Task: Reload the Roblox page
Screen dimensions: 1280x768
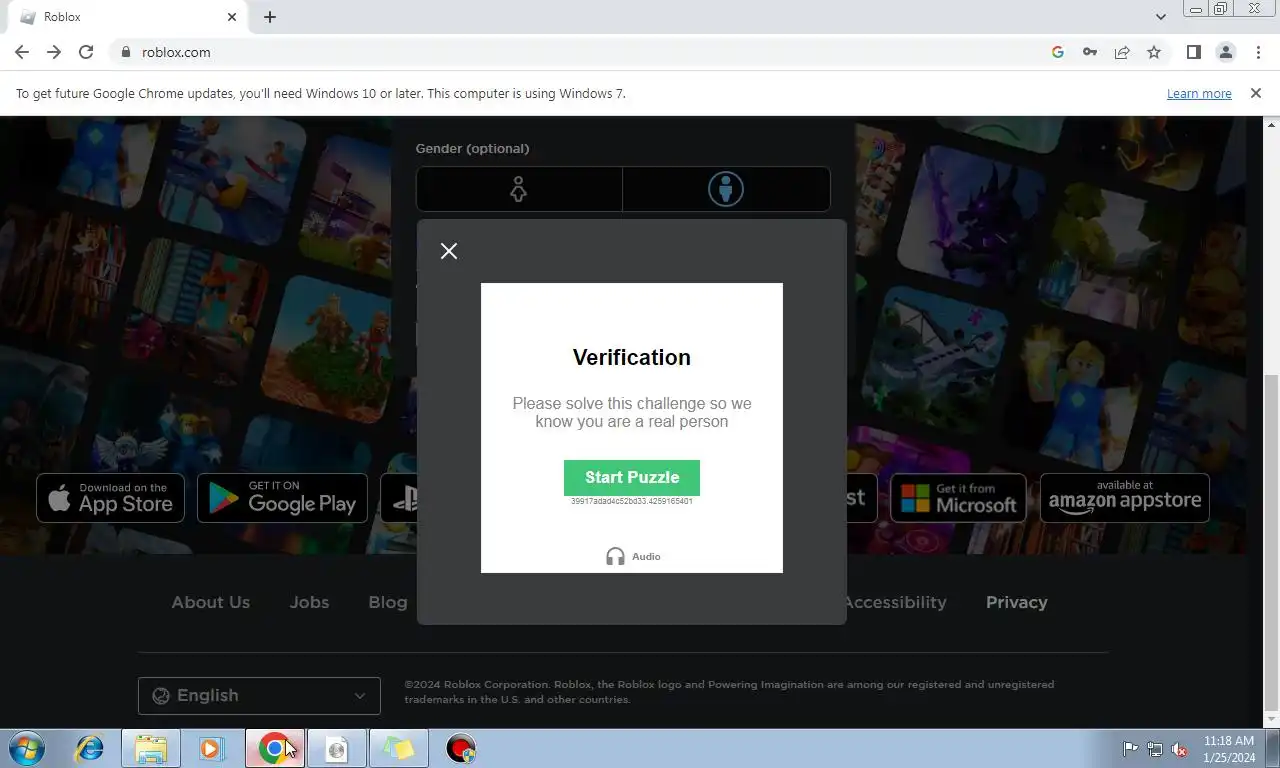Action: pyautogui.click(x=86, y=52)
